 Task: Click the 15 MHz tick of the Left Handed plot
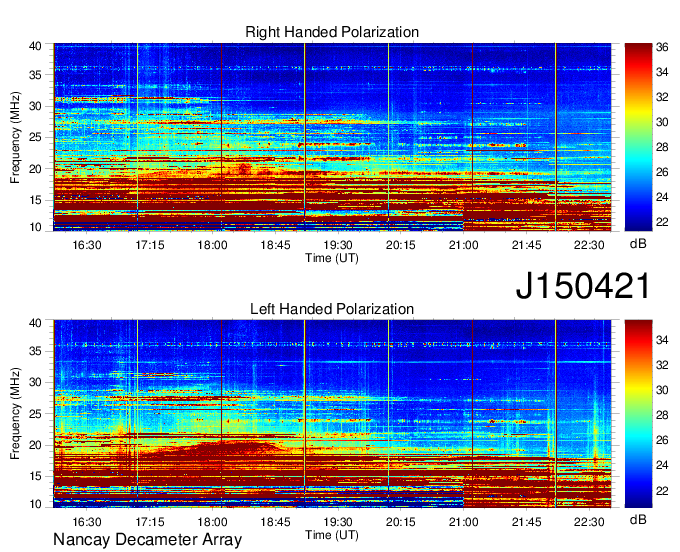coord(35,477)
